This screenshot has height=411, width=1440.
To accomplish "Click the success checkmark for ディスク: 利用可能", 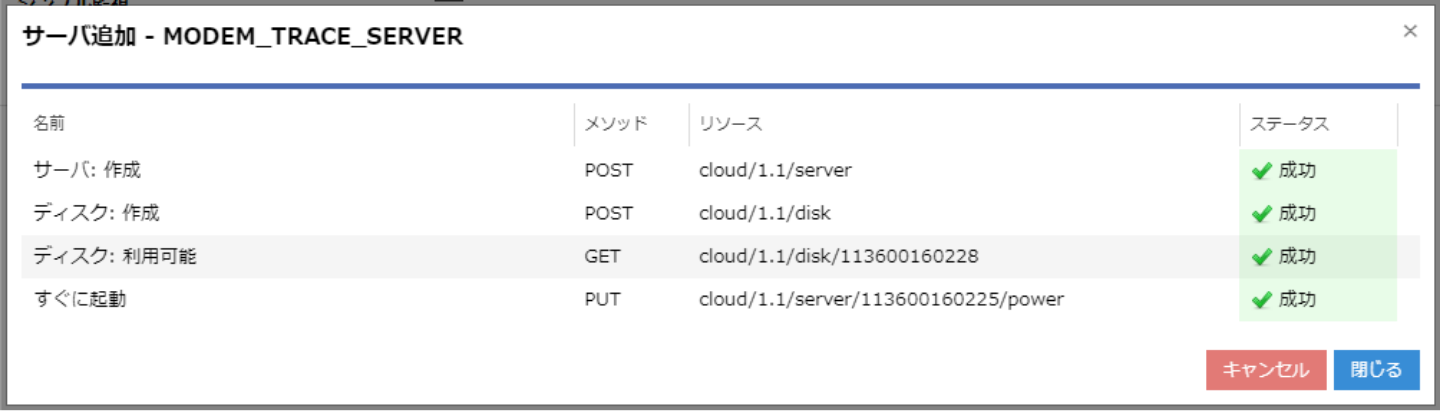I will click(1261, 257).
